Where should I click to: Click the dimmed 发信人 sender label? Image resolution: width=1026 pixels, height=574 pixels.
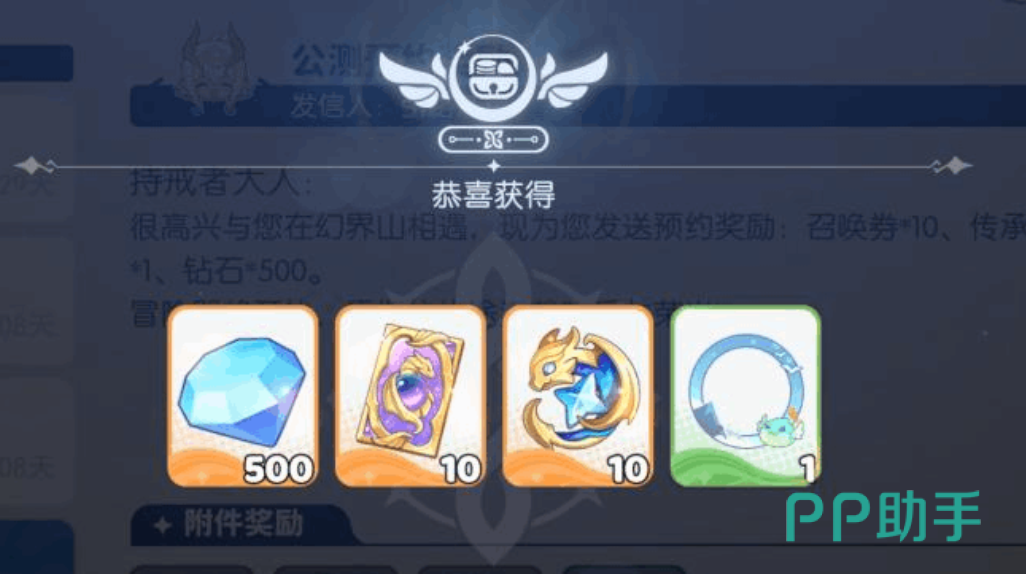tap(331, 106)
